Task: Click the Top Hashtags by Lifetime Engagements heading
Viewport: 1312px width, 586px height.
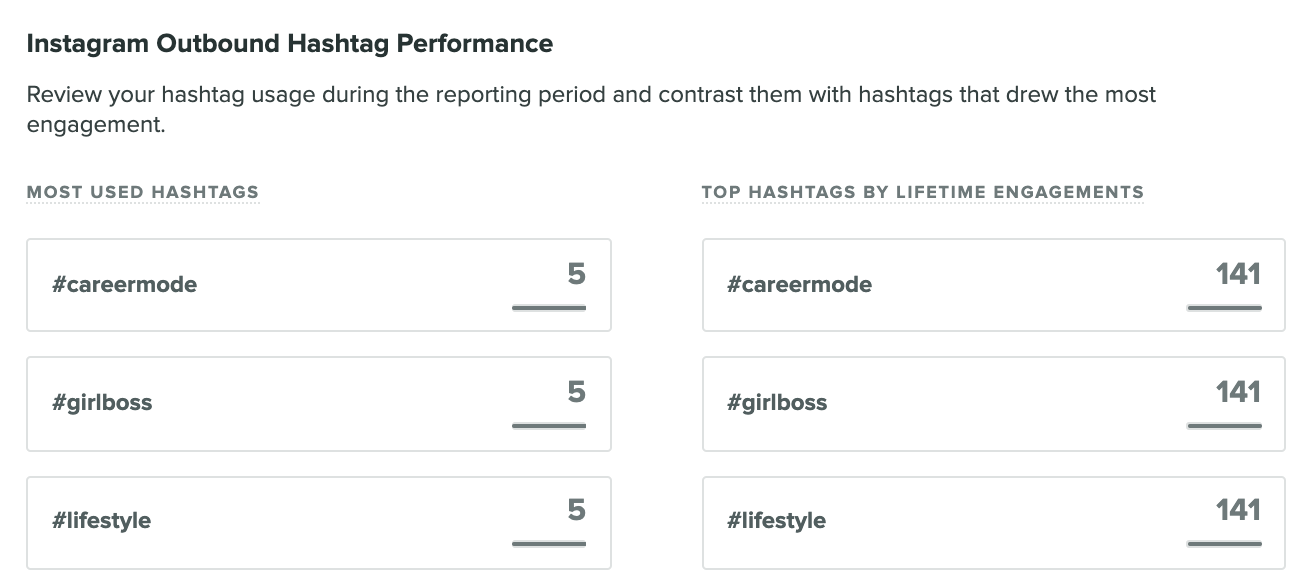Action: point(922,192)
